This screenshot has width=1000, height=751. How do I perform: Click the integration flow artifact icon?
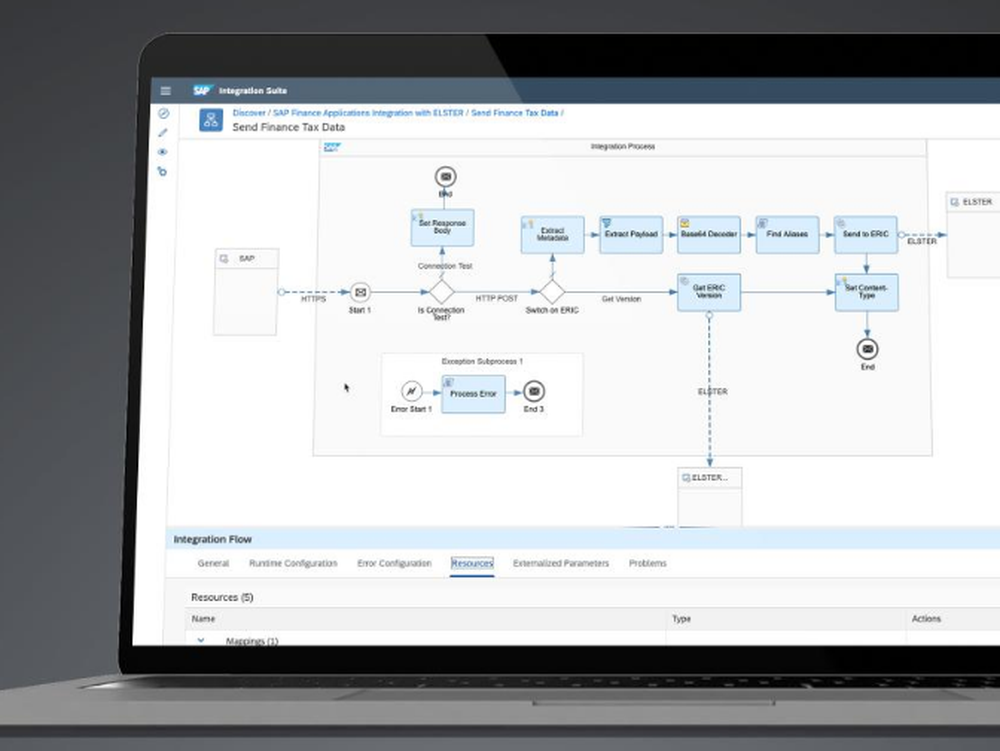tap(211, 120)
